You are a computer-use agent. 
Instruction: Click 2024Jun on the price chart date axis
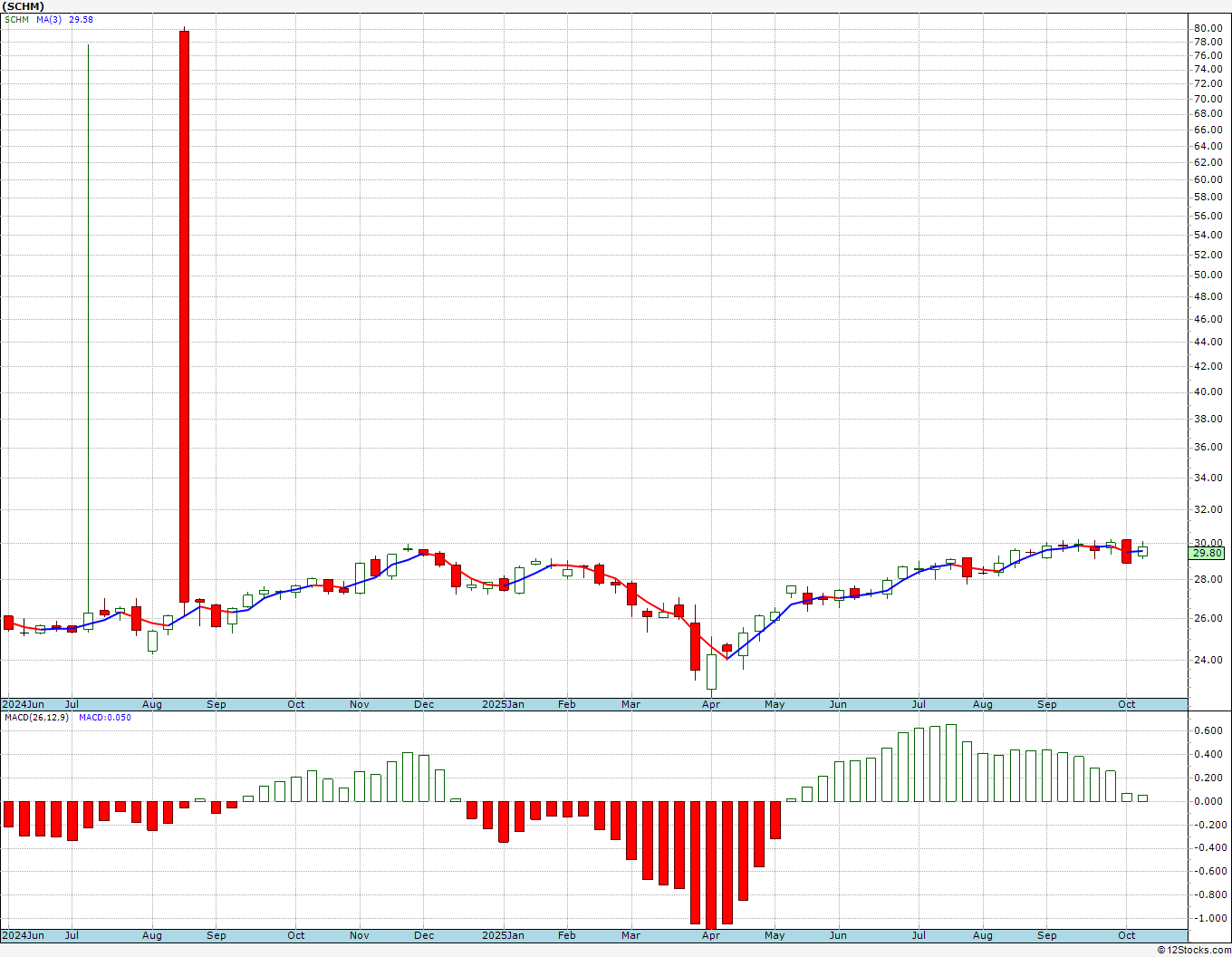tap(24, 704)
